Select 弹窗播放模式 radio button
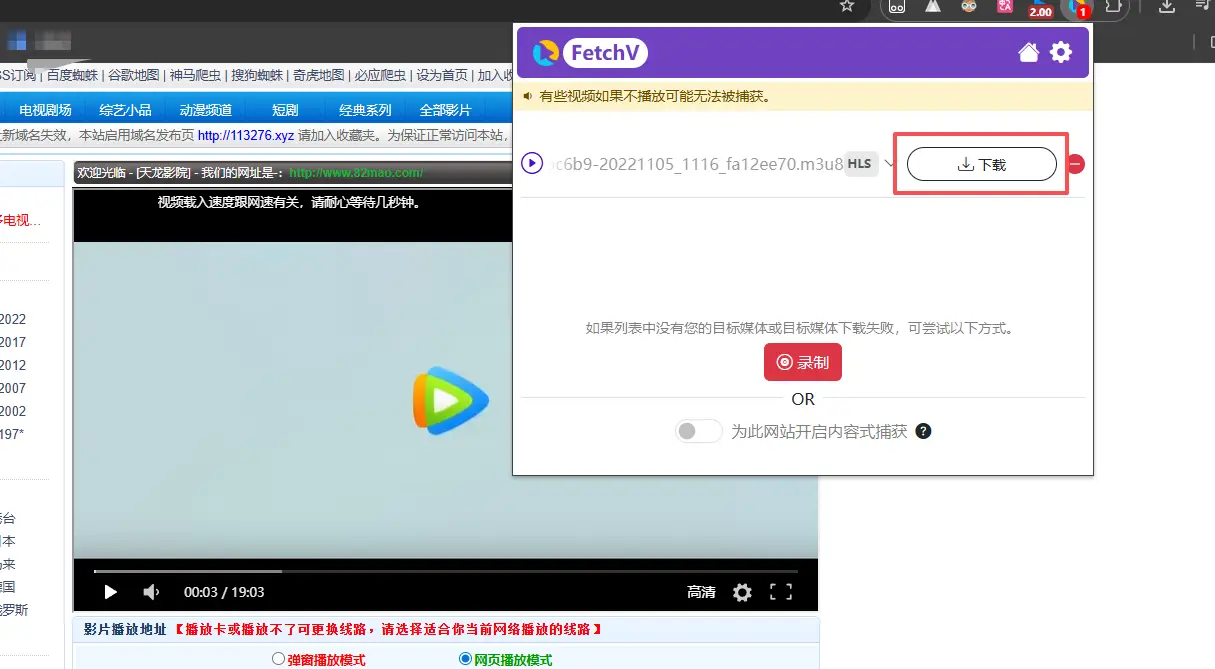 click(279, 659)
